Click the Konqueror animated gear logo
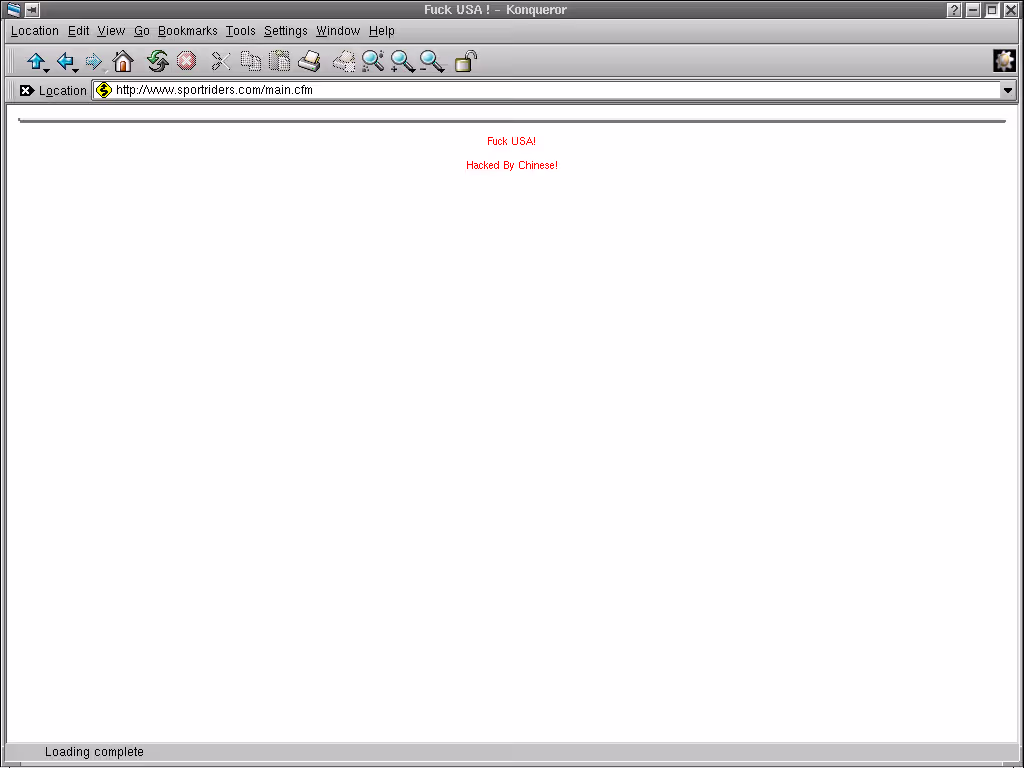The width and height of the screenshot is (1024, 768). pos(1004,61)
